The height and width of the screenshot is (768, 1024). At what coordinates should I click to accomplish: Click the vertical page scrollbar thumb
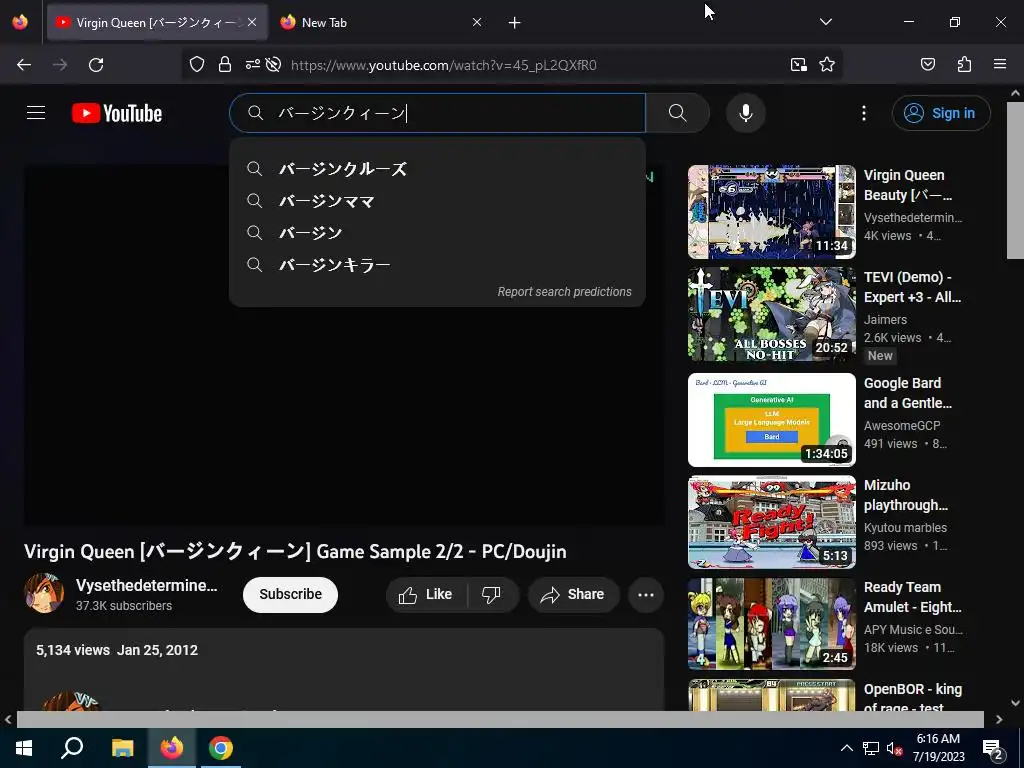(1015, 180)
